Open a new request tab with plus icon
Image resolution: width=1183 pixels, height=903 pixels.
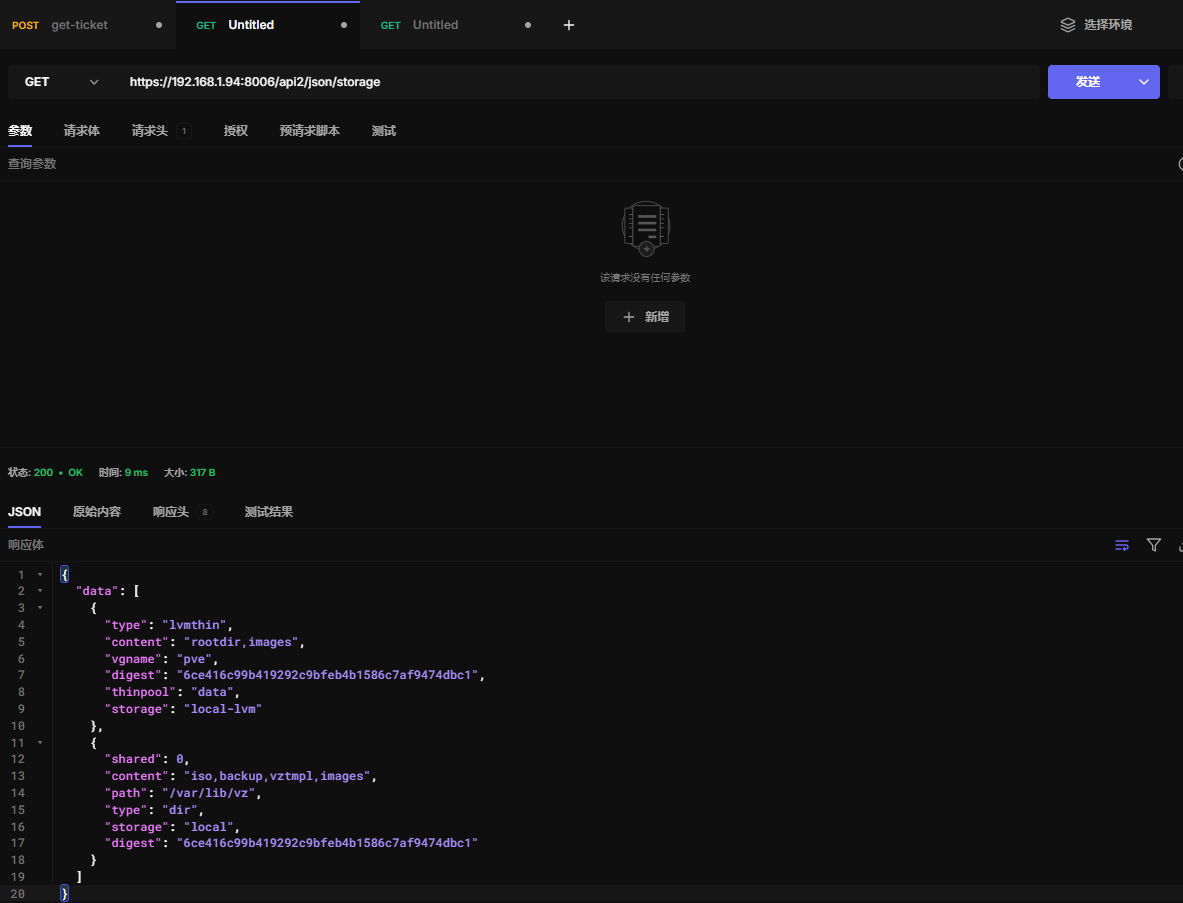(569, 25)
